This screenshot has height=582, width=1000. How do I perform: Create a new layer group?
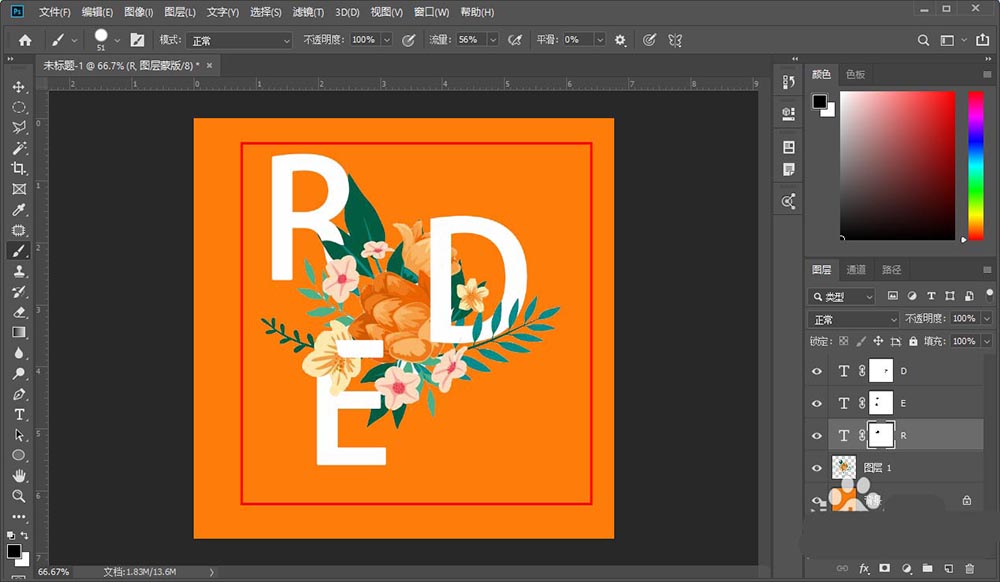pos(927,568)
